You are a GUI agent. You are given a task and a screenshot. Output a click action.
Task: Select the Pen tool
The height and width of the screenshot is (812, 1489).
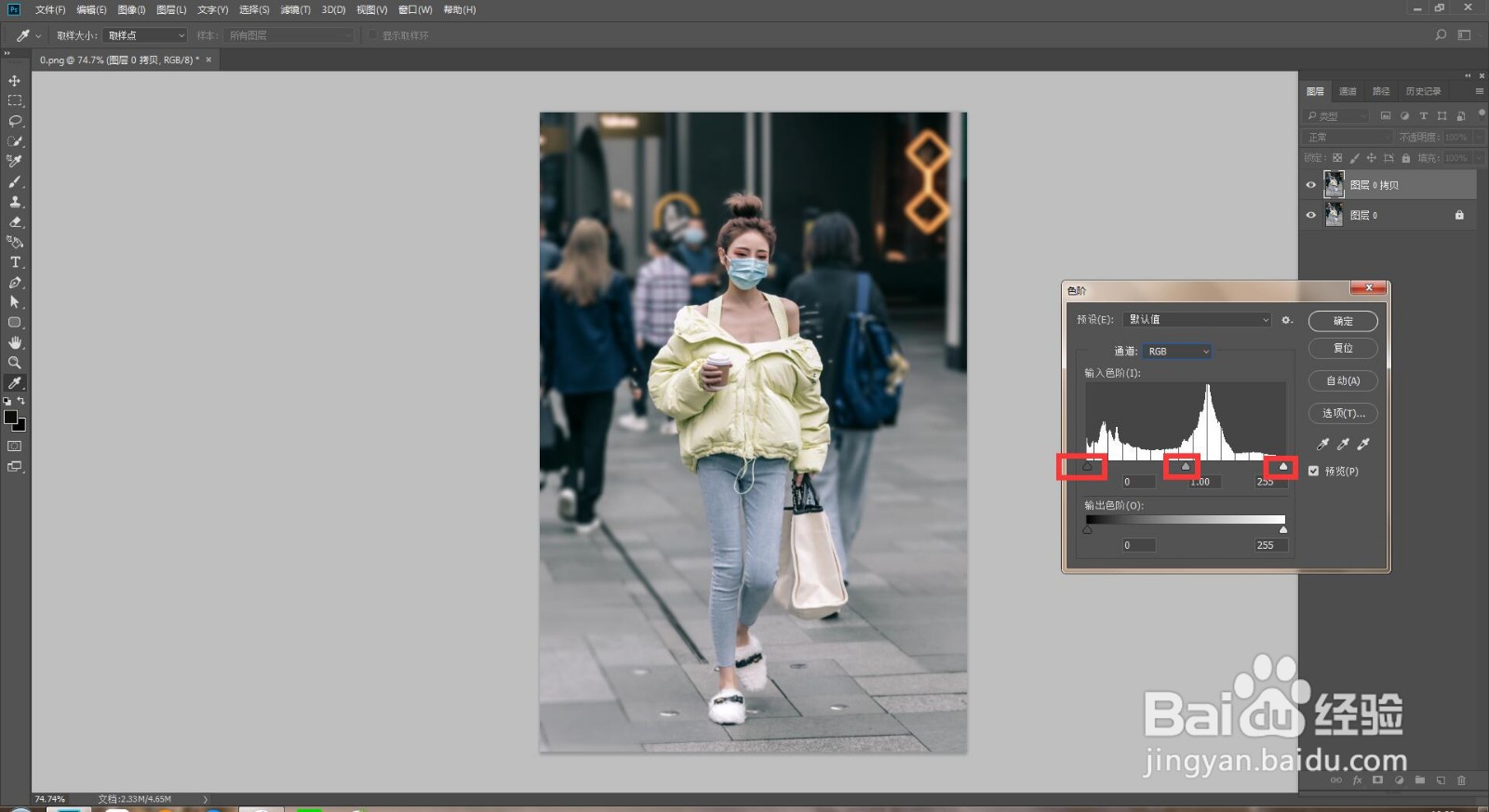coord(15,283)
